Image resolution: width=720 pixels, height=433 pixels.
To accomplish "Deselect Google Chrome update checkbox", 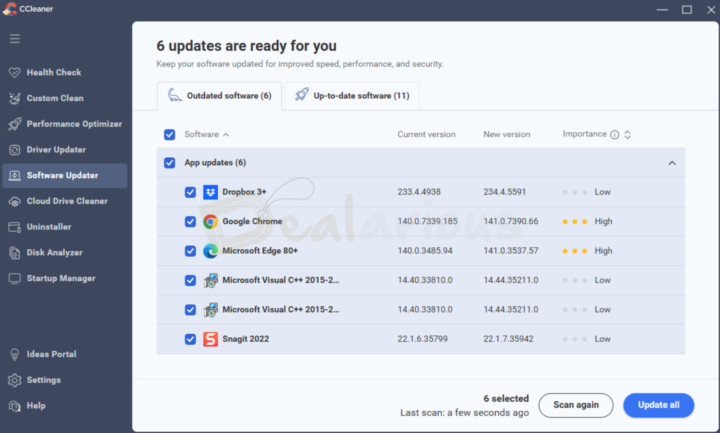I will point(190,222).
